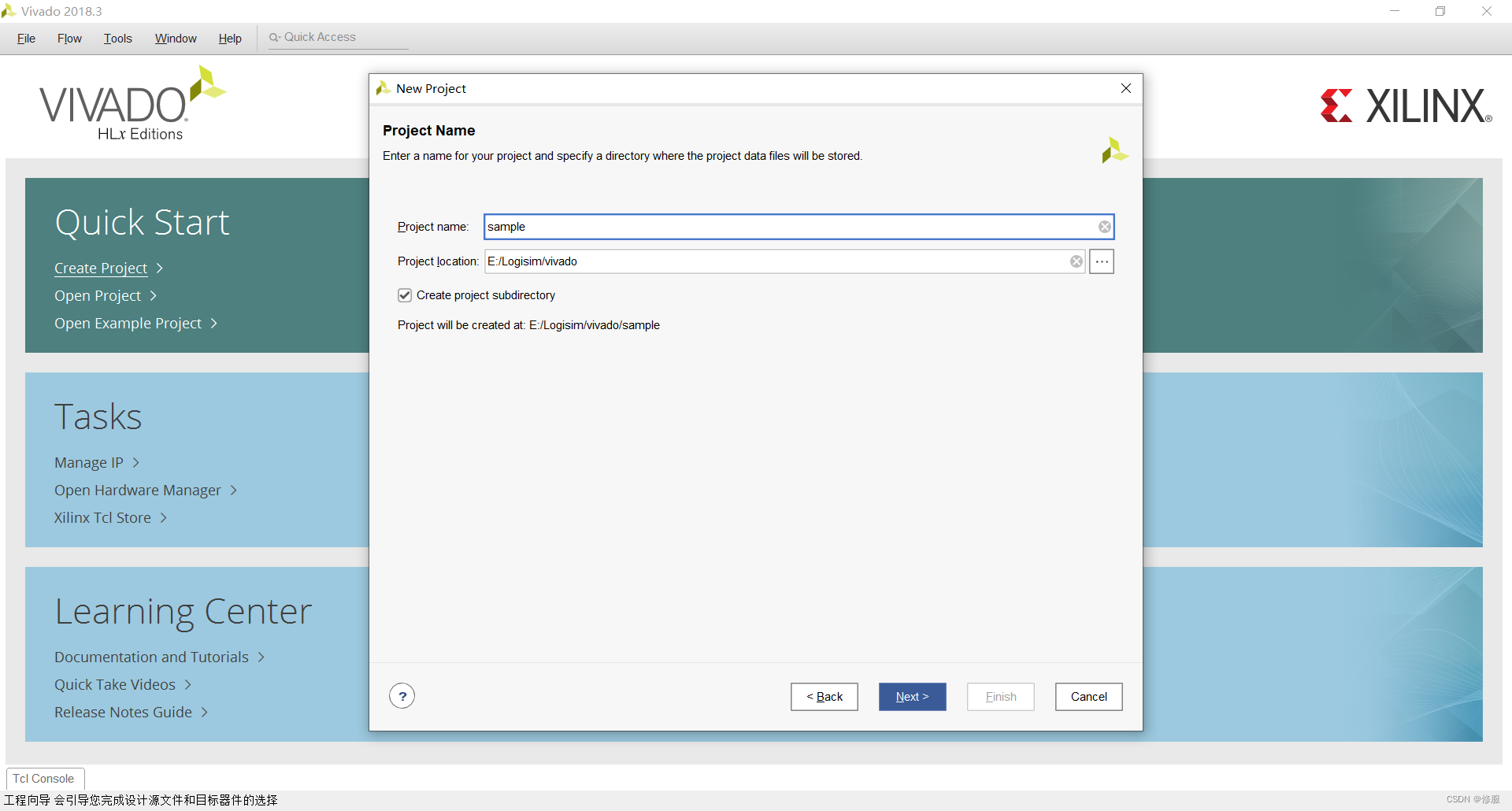The height and width of the screenshot is (811, 1512).
Task: Close the New Project dialog
Action: click(1126, 88)
